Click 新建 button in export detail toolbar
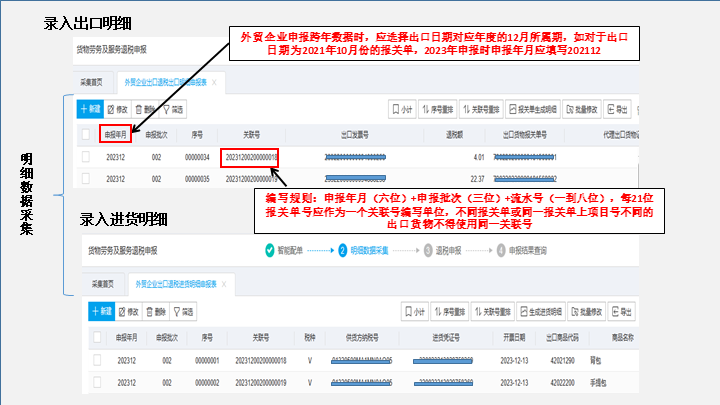The width and height of the screenshot is (720, 405). click(x=90, y=109)
